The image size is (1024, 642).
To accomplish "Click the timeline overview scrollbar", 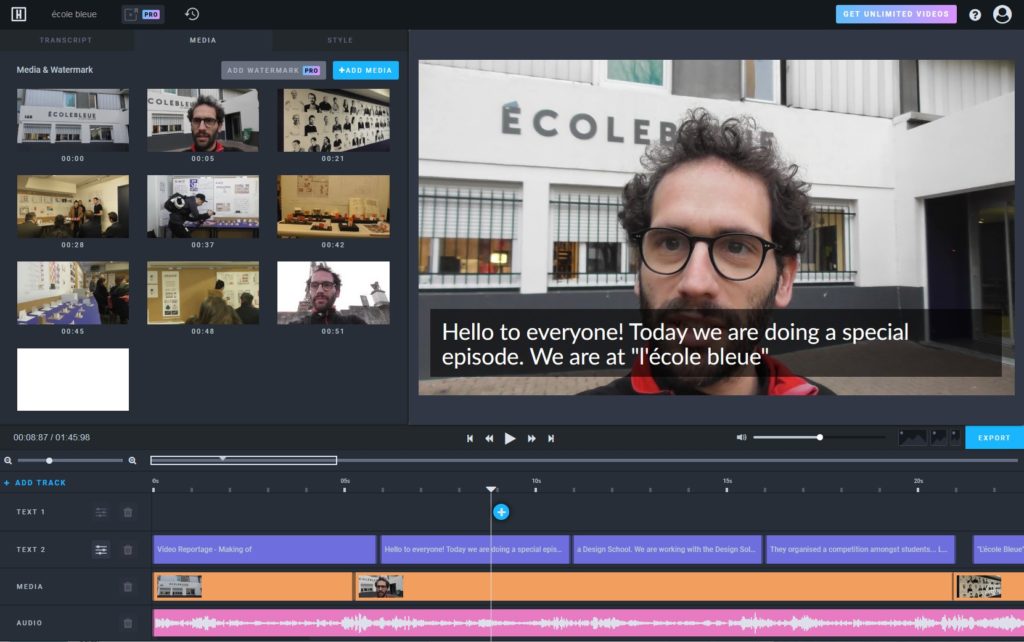I will click(x=244, y=460).
